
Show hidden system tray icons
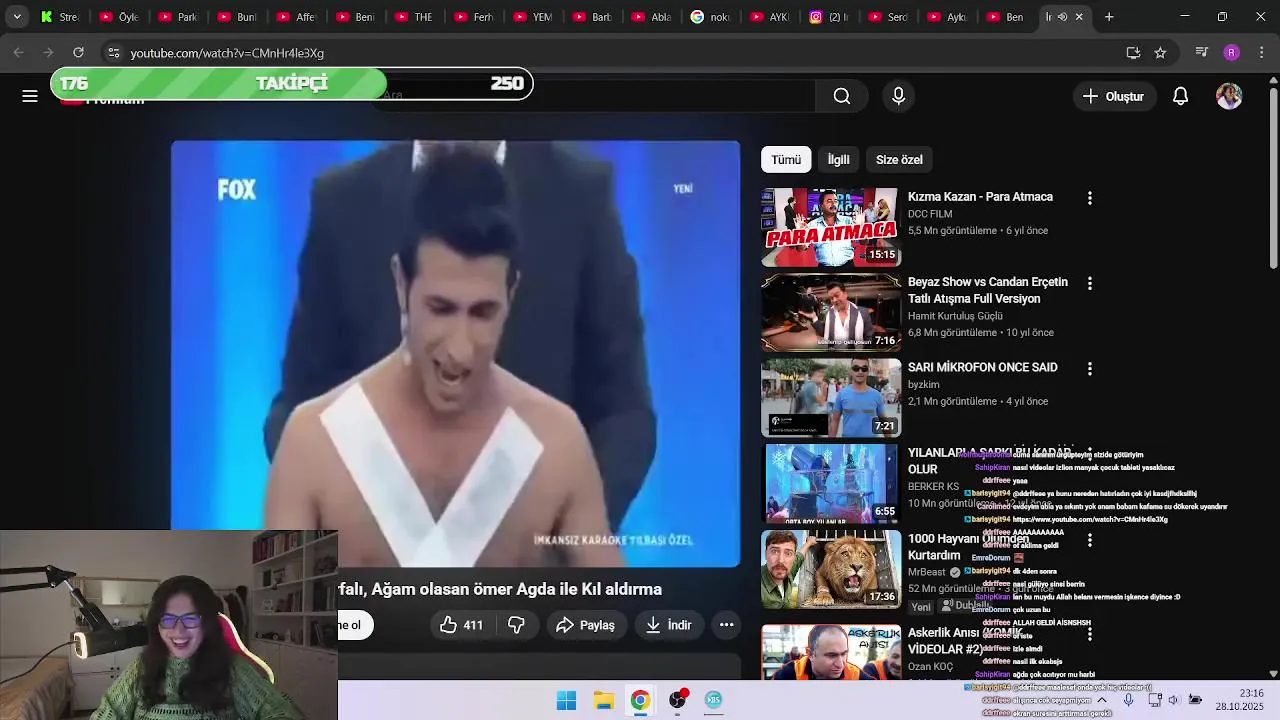click(1102, 700)
